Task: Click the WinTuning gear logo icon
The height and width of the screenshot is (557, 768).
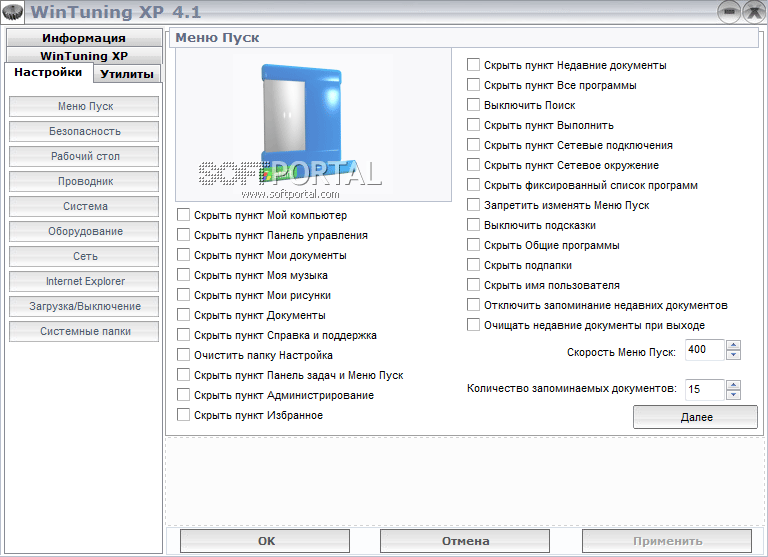Action: pos(13,12)
